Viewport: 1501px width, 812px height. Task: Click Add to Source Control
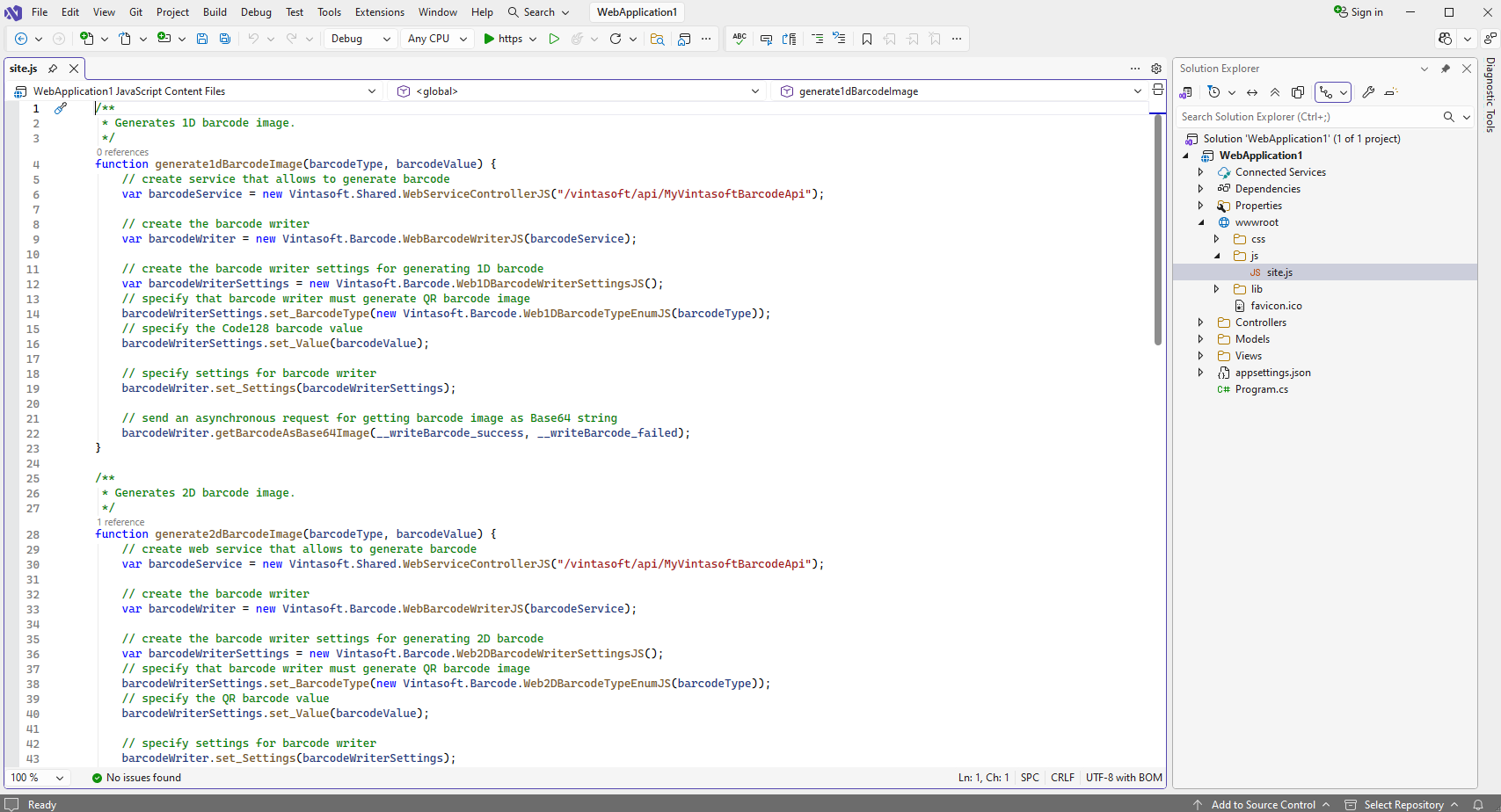pyautogui.click(x=1263, y=804)
